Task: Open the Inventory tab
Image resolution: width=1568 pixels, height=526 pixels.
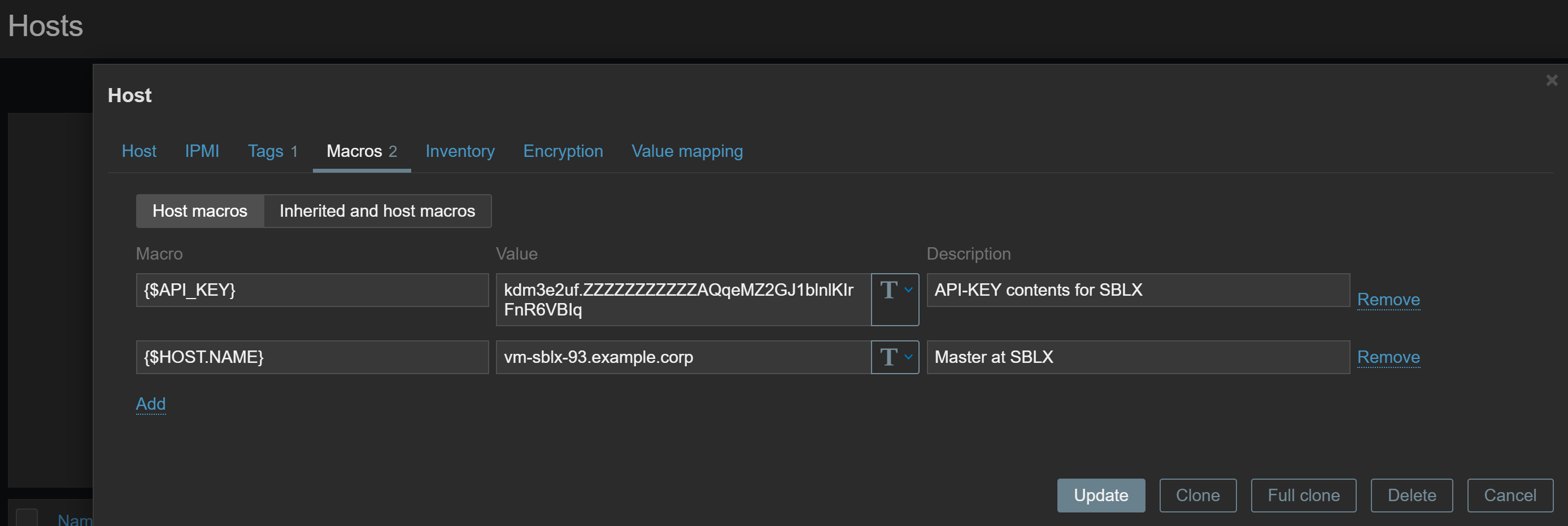Action: (x=460, y=151)
